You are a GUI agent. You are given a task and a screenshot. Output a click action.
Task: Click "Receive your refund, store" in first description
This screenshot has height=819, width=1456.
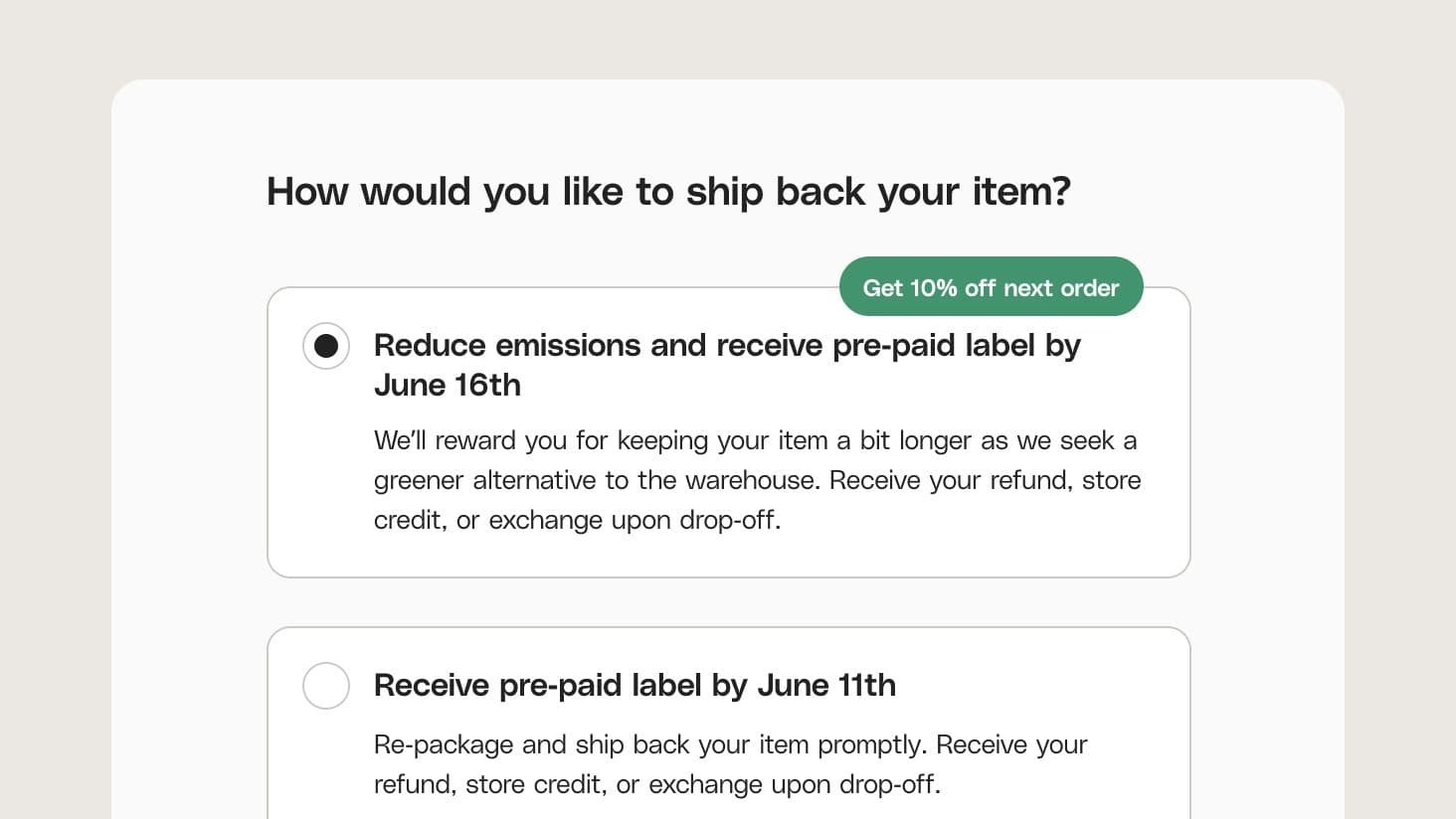[985, 481]
